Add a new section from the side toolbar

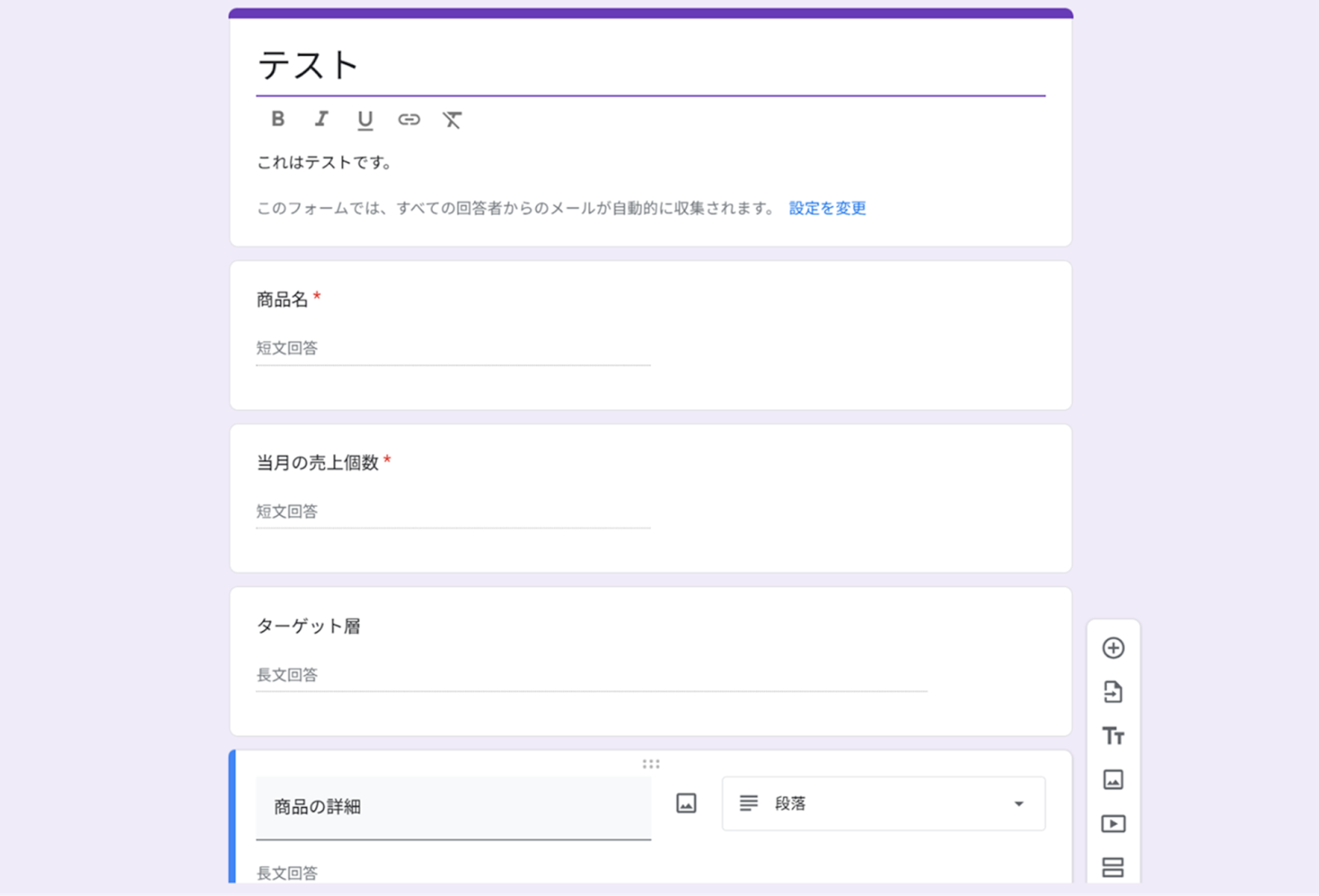tap(1113, 867)
